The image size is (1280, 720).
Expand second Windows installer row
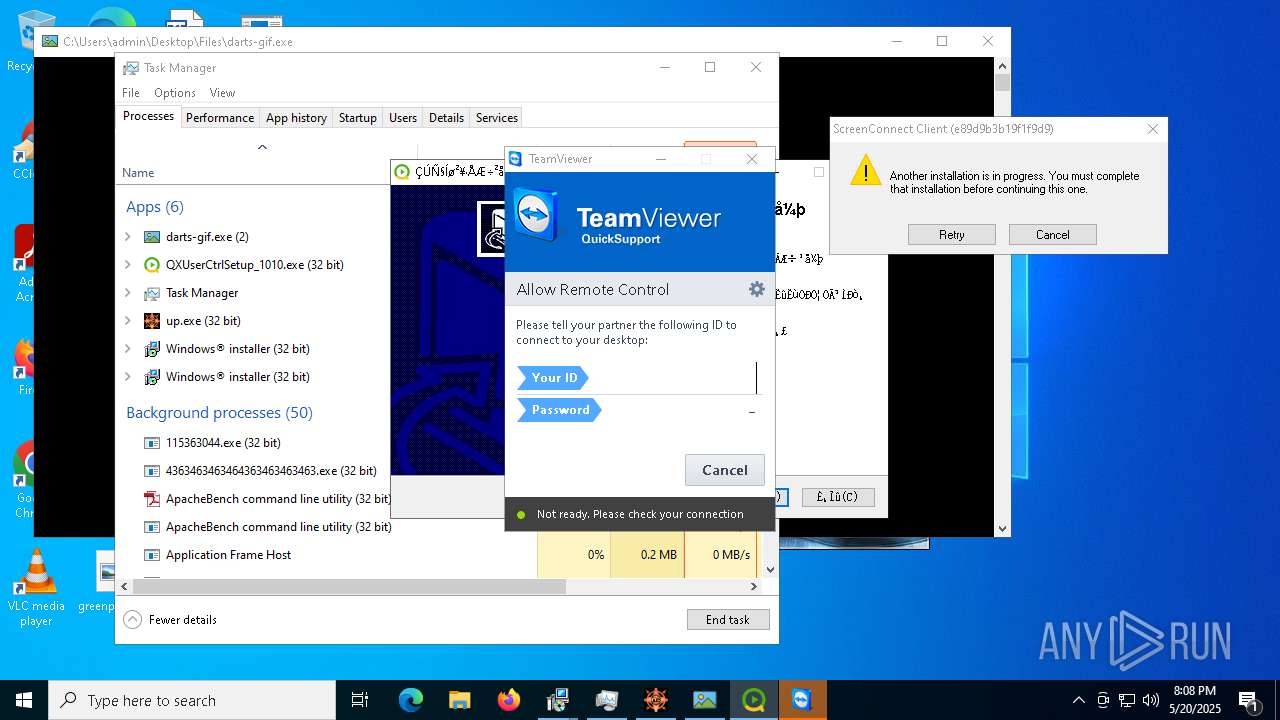pyautogui.click(x=128, y=377)
